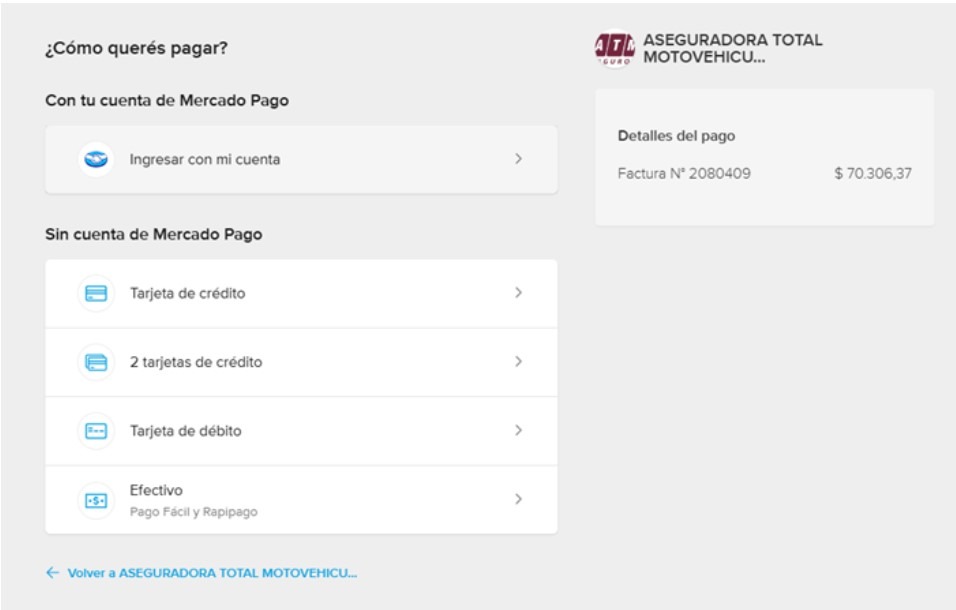Screen dimensions: 956x610
Task: Click the cash banknote icon
Action: pos(97,500)
